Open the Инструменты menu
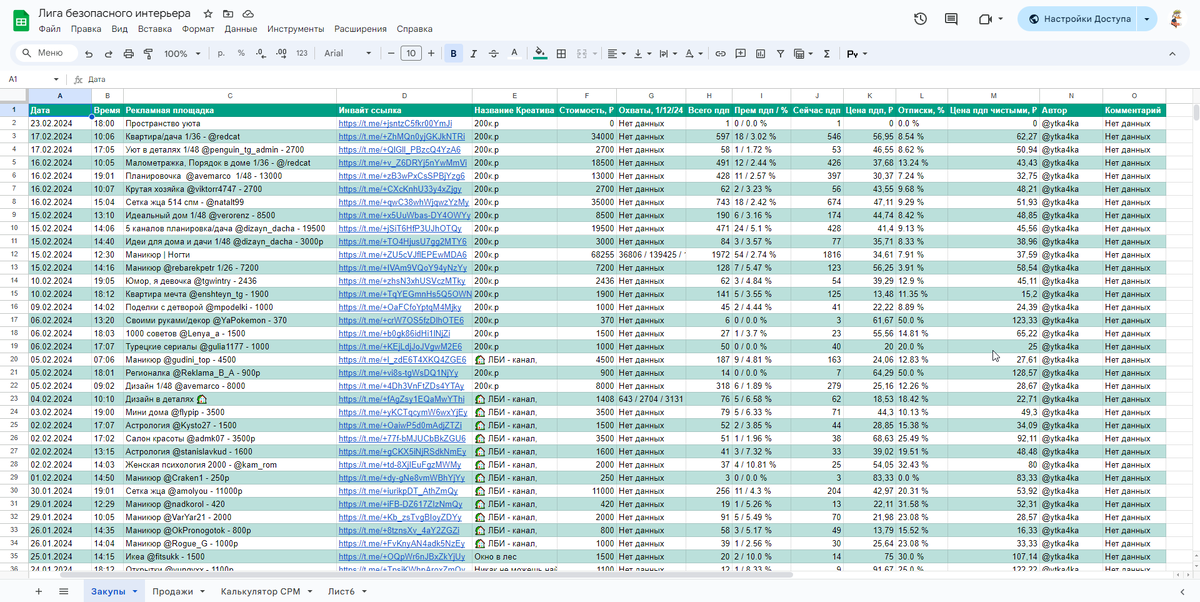The image size is (1200, 602). point(296,29)
